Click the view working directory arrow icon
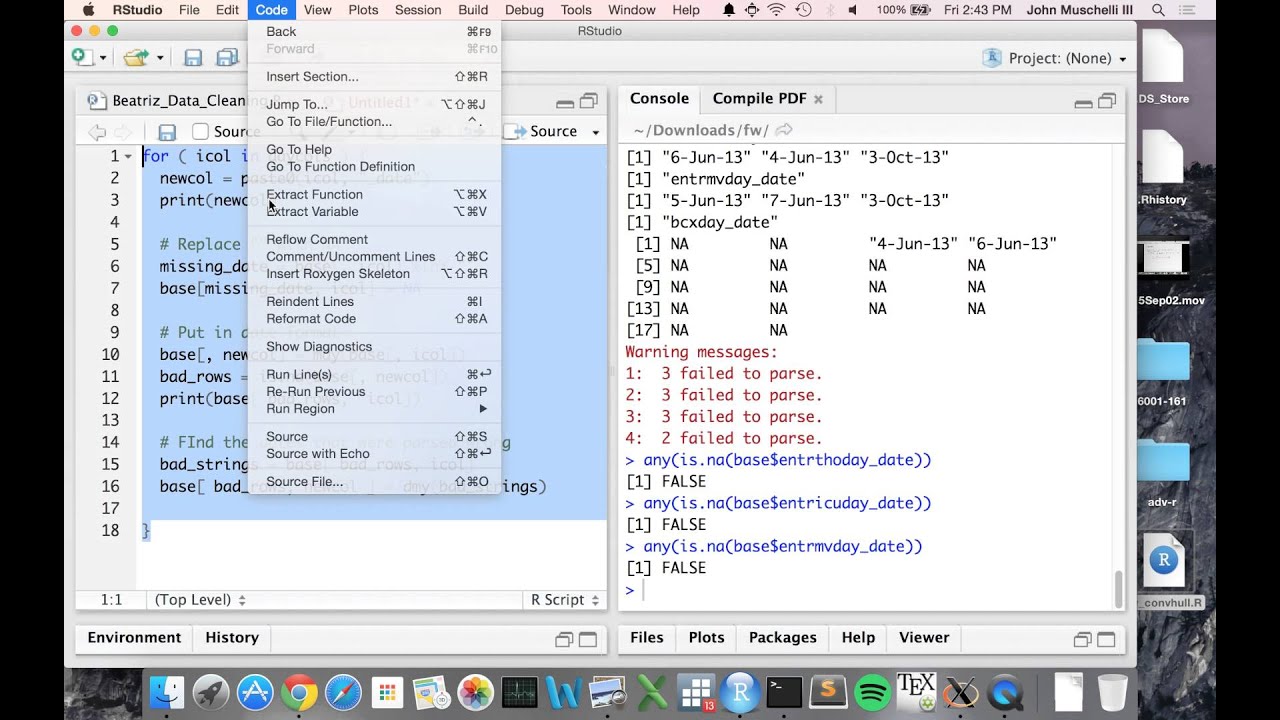Screen dimensions: 1280x720 pos(784,130)
